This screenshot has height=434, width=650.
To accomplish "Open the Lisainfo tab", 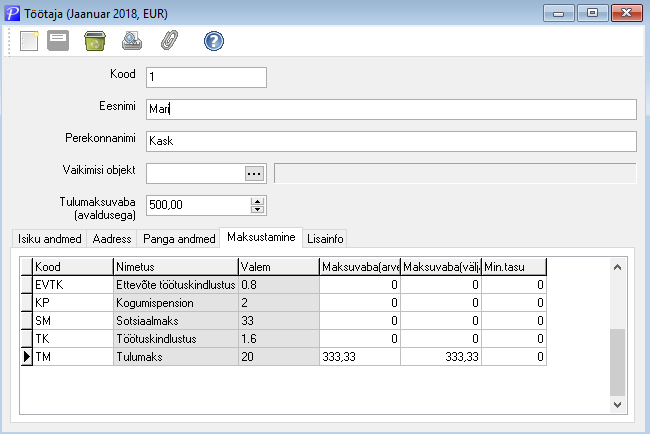I will coord(325,239).
